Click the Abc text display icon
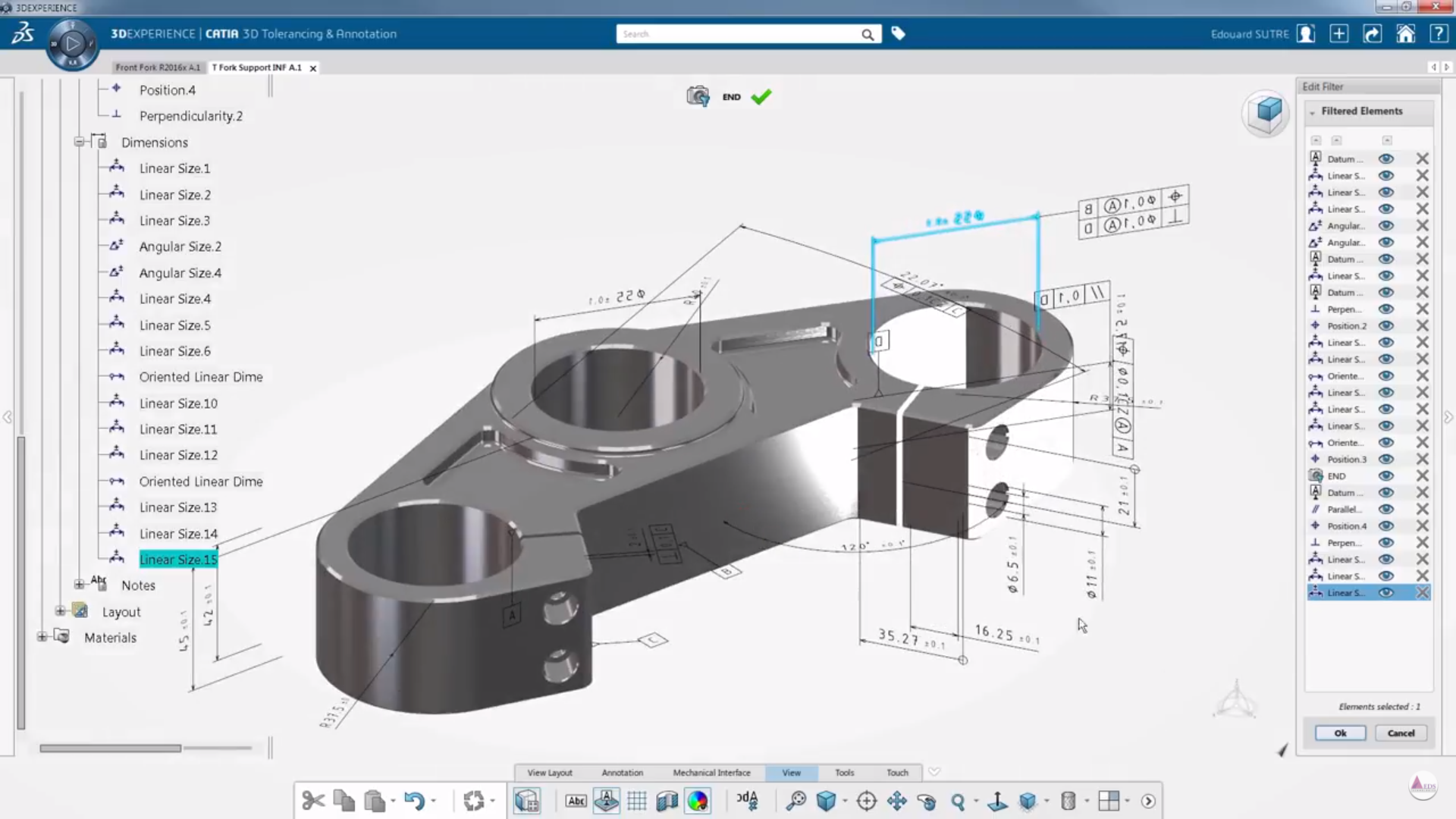This screenshot has width=1456, height=819. 576,801
